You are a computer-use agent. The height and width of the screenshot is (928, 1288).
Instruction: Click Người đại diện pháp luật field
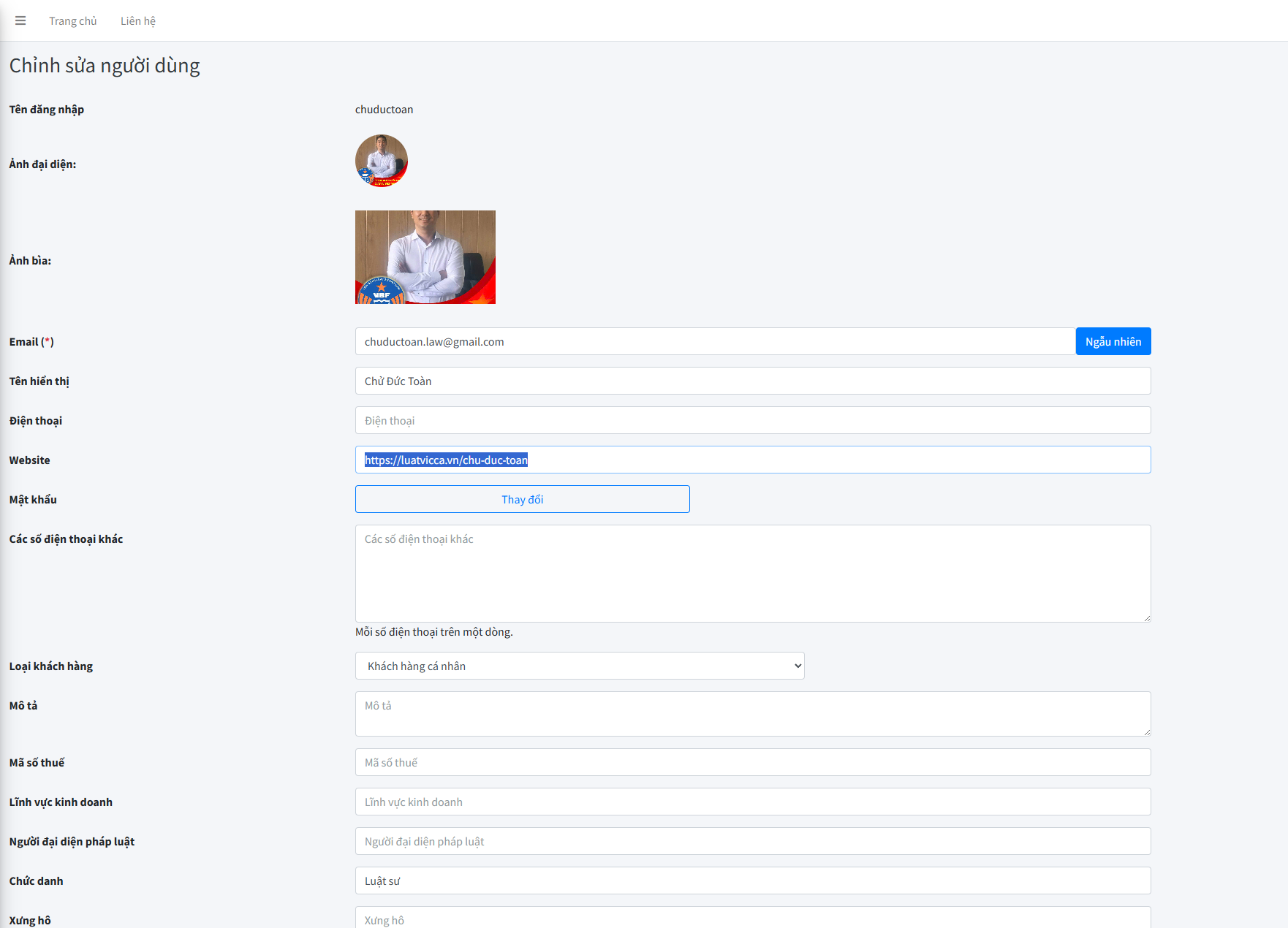752,841
